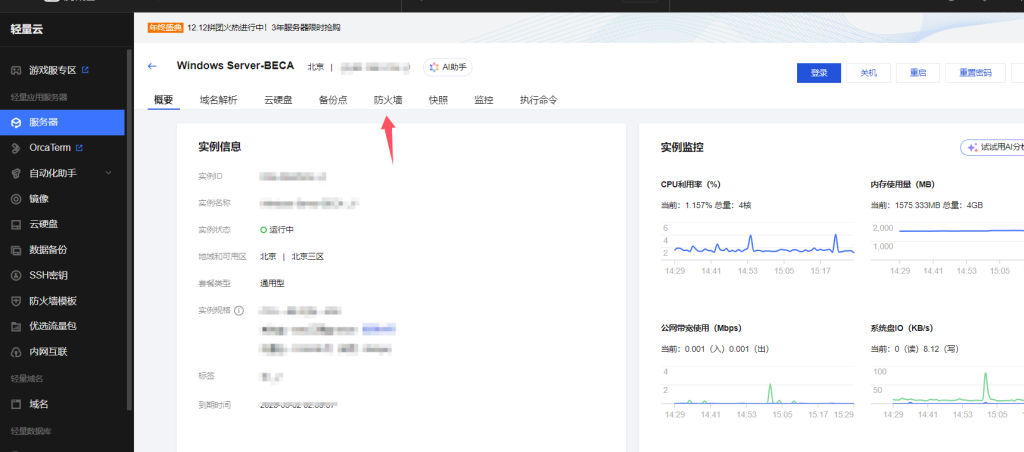The width and height of the screenshot is (1024, 452).
Task: Click the 数据备份 sidebar icon
Action: [16, 250]
